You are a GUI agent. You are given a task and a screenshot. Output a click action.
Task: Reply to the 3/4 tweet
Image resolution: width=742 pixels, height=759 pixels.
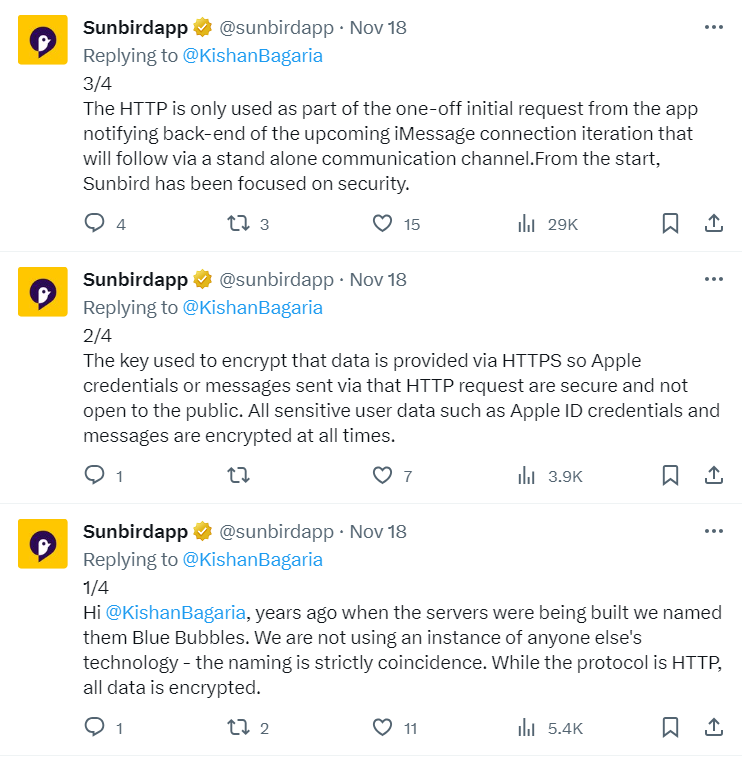coord(95,224)
